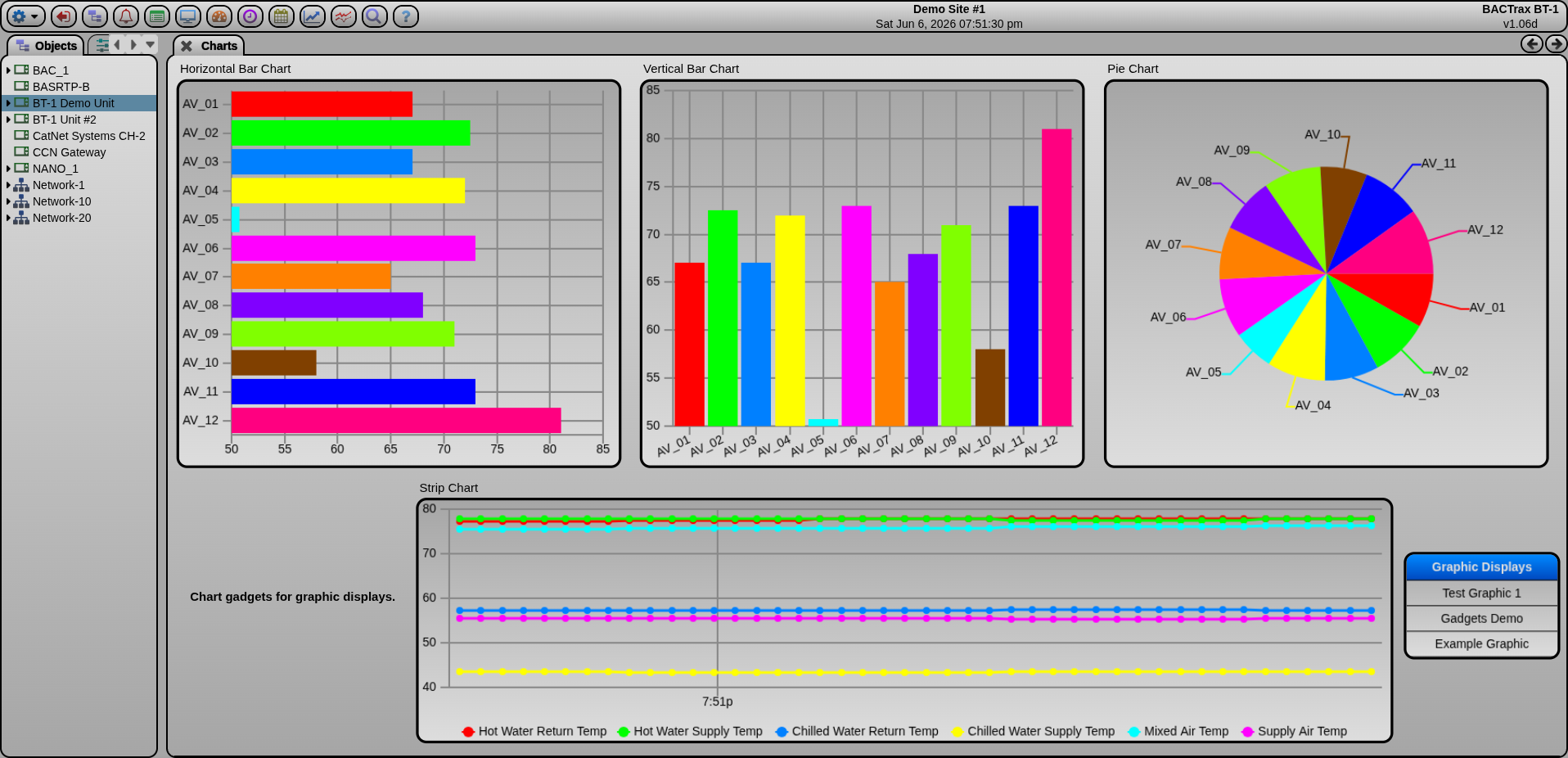Go forward with the right arrow button
Image resolution: width=1568 pixels, height=758 pixels.
[1556, 44]
